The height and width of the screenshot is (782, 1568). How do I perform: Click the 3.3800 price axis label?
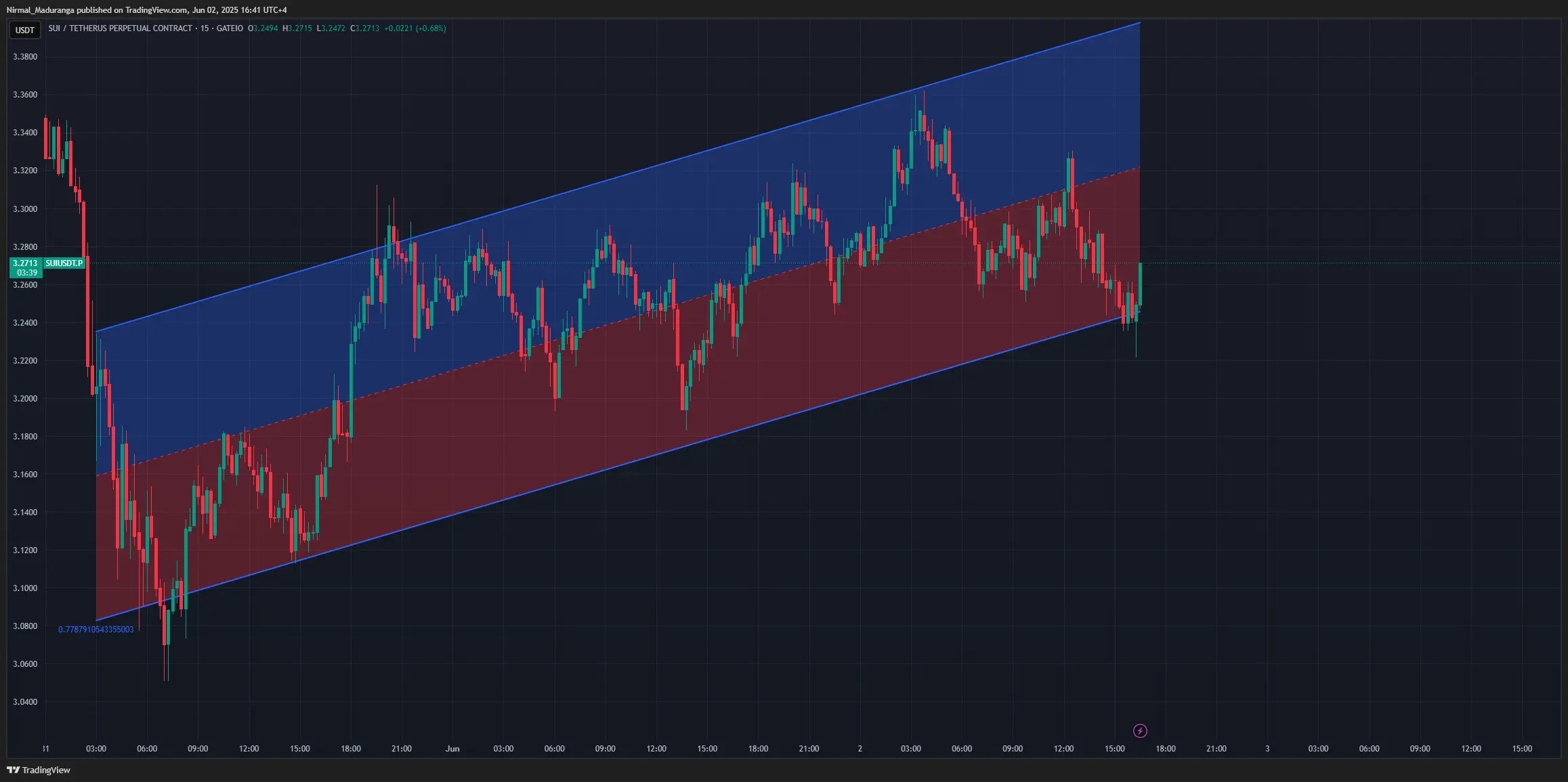pyautogui.click(x=25, y=57)
